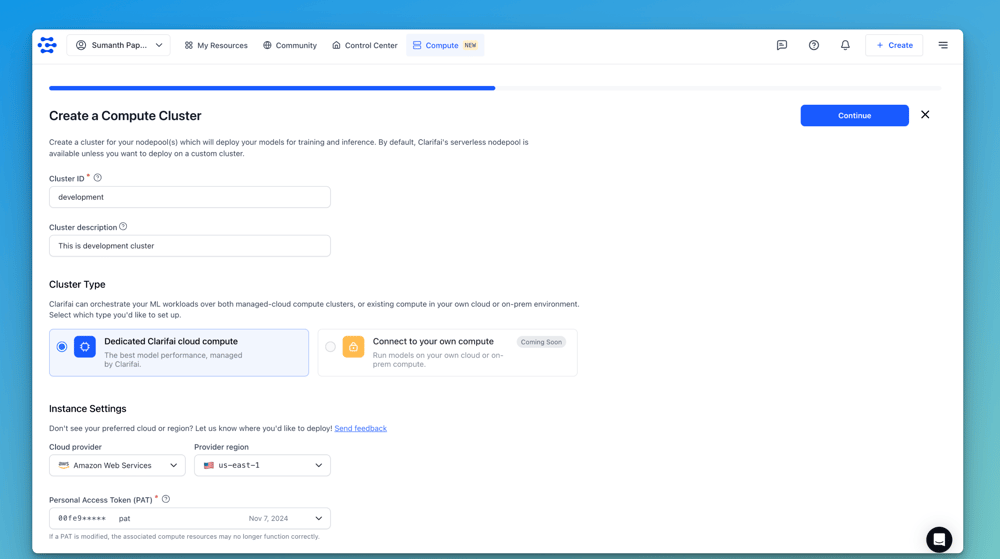Click the Personal Access Token help icon

coord(166,499)
